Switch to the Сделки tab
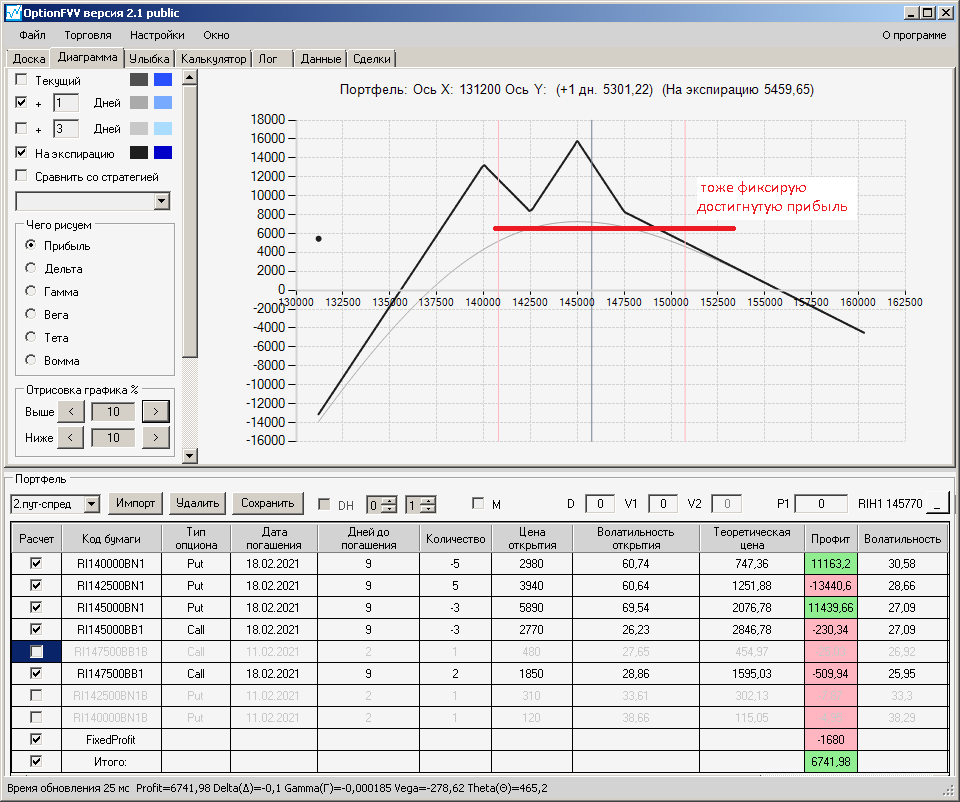This screenshot has width=960, height=802. (372, 59)
